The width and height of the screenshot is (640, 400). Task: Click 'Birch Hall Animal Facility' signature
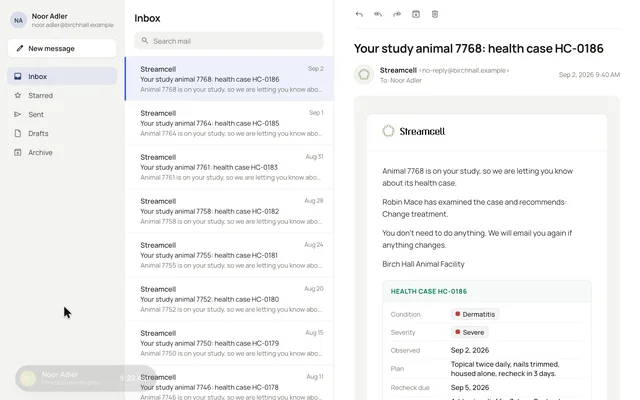(423, 264)
